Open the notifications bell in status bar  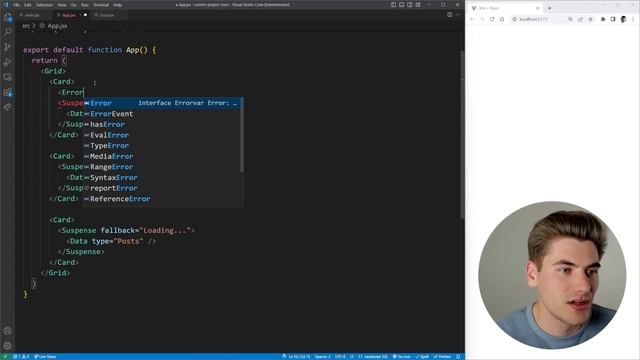458,356
